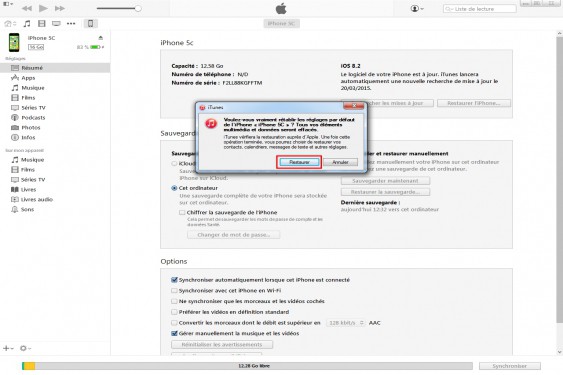Open the films library icon in toolbar

coord(42,24)
